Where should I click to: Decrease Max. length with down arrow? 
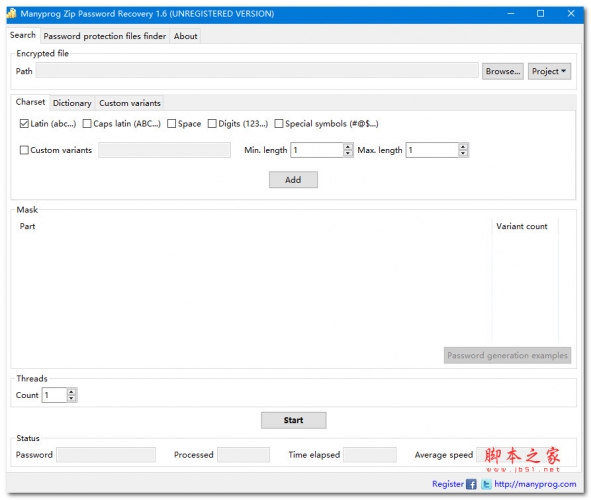tap(463, 153)
